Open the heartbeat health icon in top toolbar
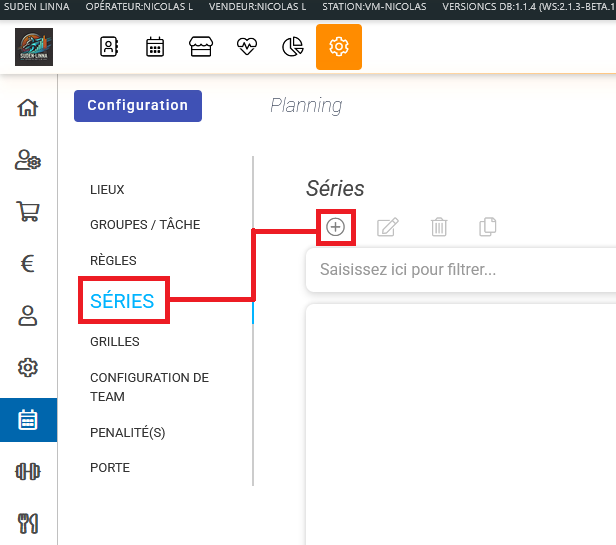616x545 pixels. 246,47
